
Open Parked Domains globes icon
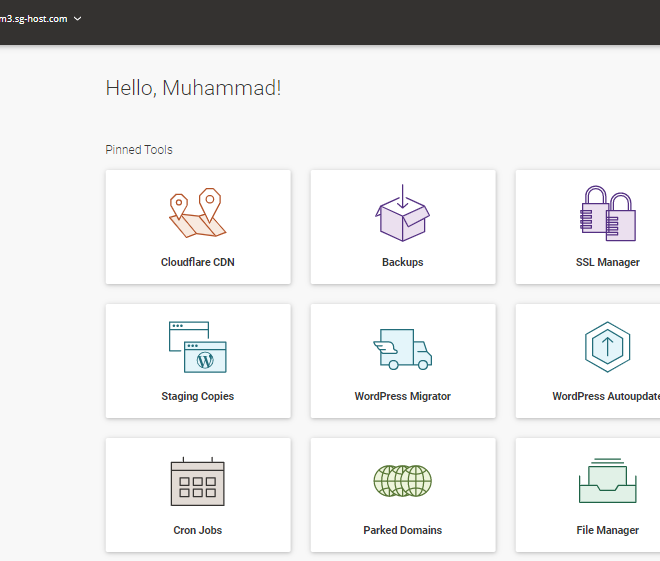click(x=402, y=481)
